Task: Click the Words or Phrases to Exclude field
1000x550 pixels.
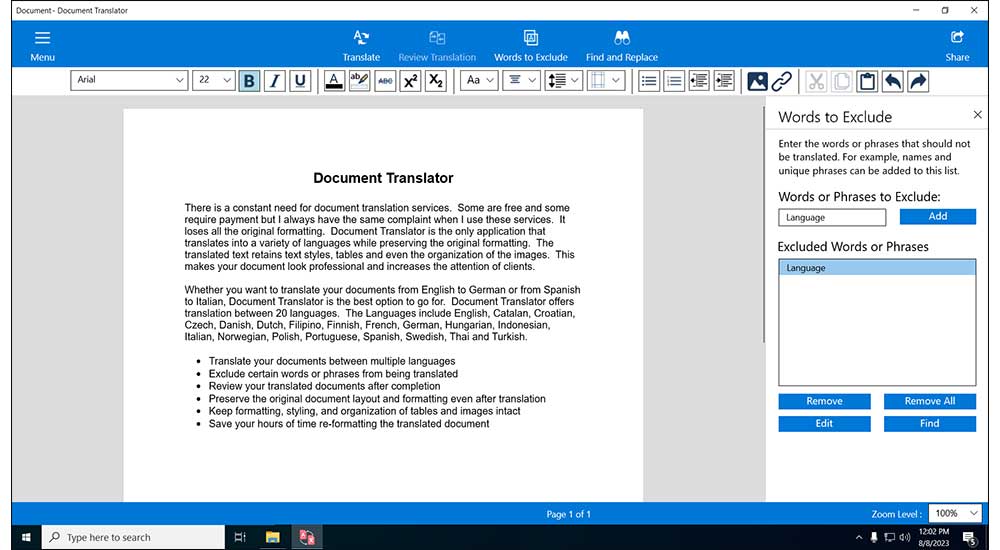Action: point(832,217)
